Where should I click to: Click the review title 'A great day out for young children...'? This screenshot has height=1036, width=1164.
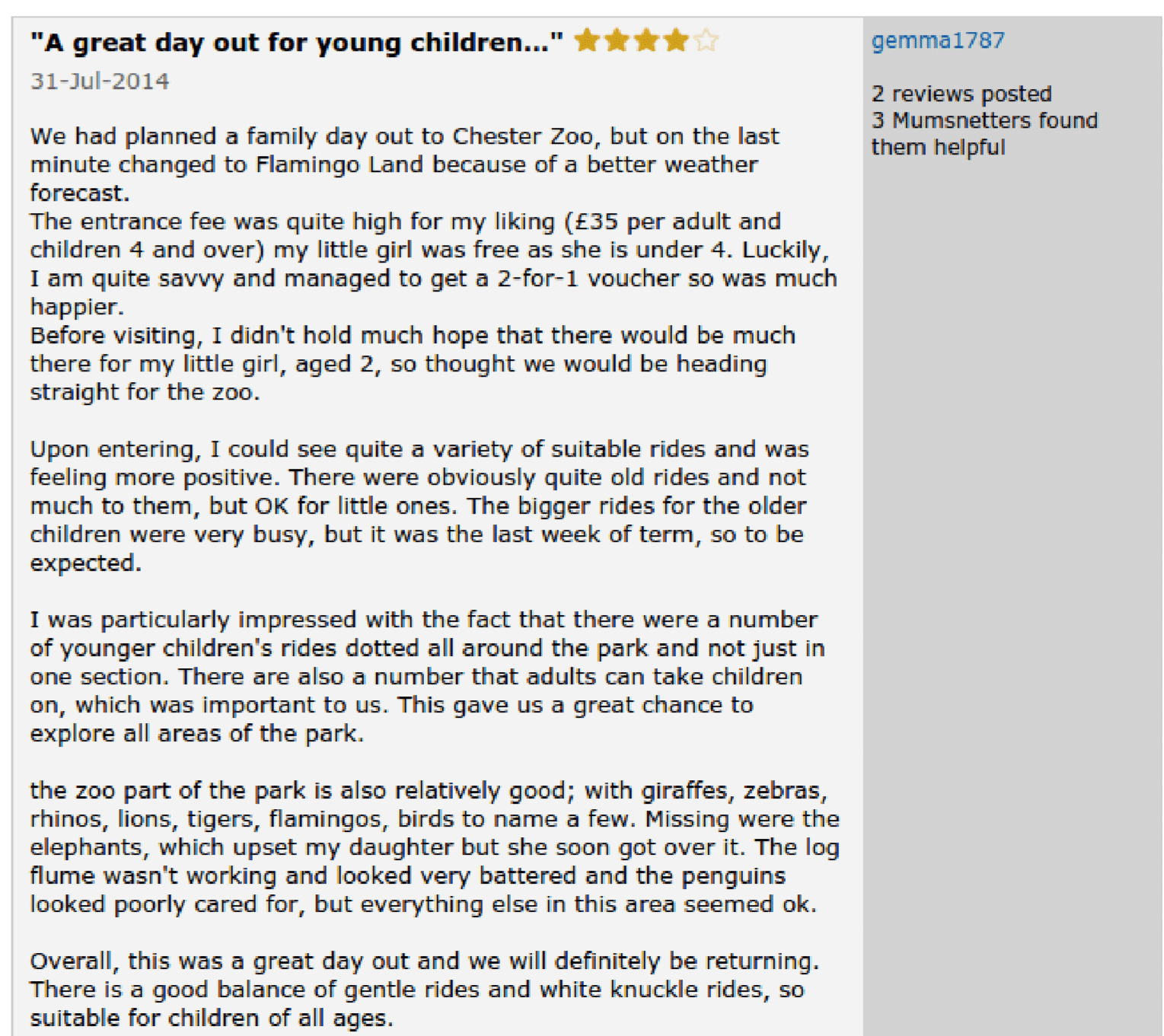tap(297, 43)
